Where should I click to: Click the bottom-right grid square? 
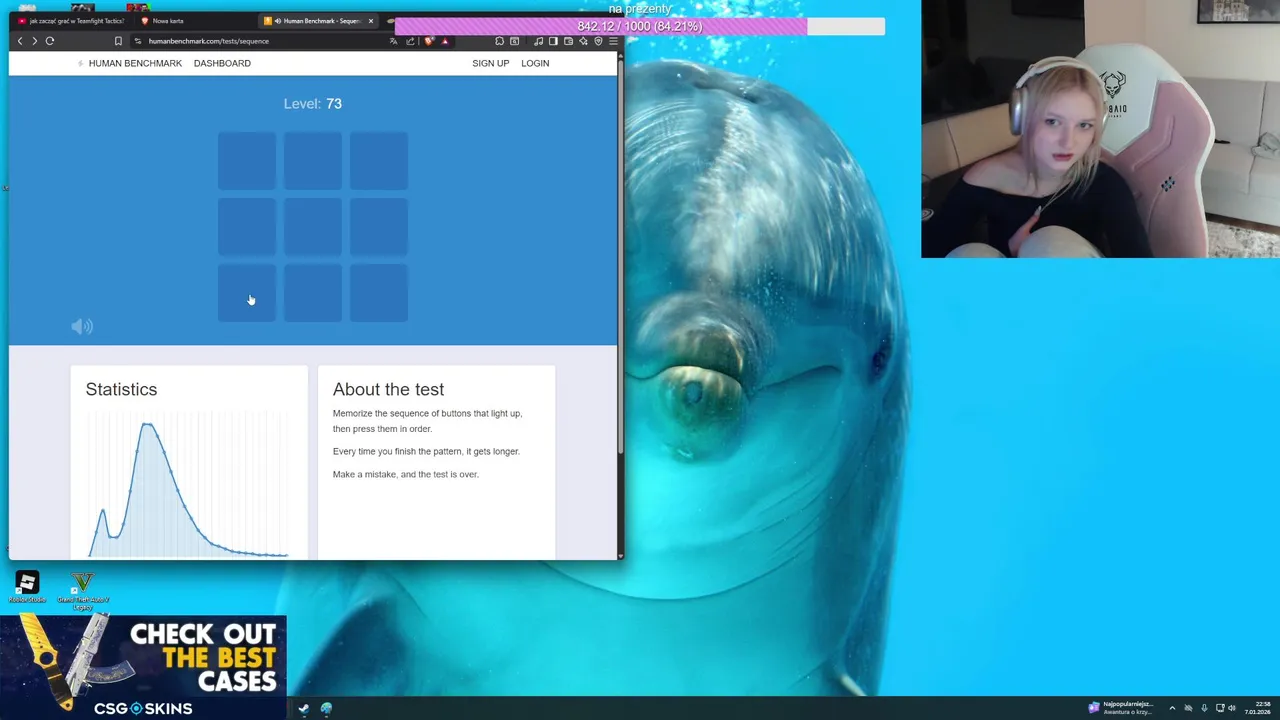(379, 293)
